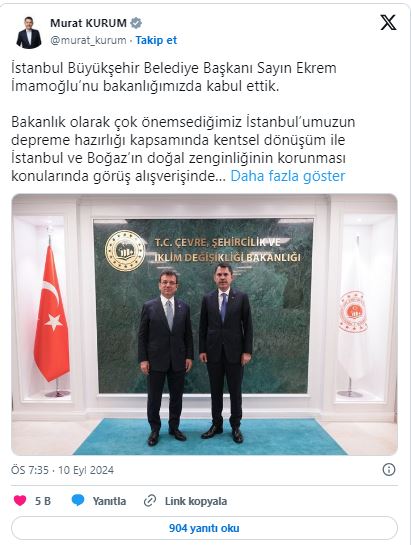Click the Yanıtla reply label
This screenshot has width=411, height=545.
(x=109, y=501)
